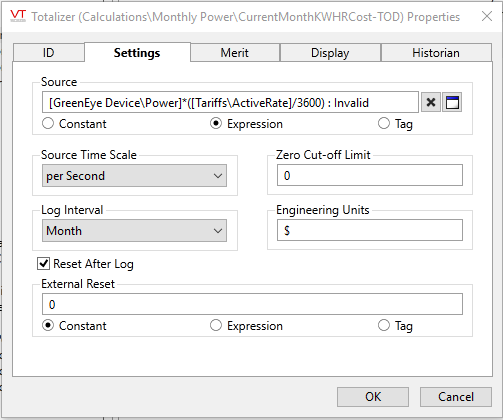Viewport: 503px width, 420px height.
Task: Choose External Reset Expression option
Action: click(x=216, y=325)
